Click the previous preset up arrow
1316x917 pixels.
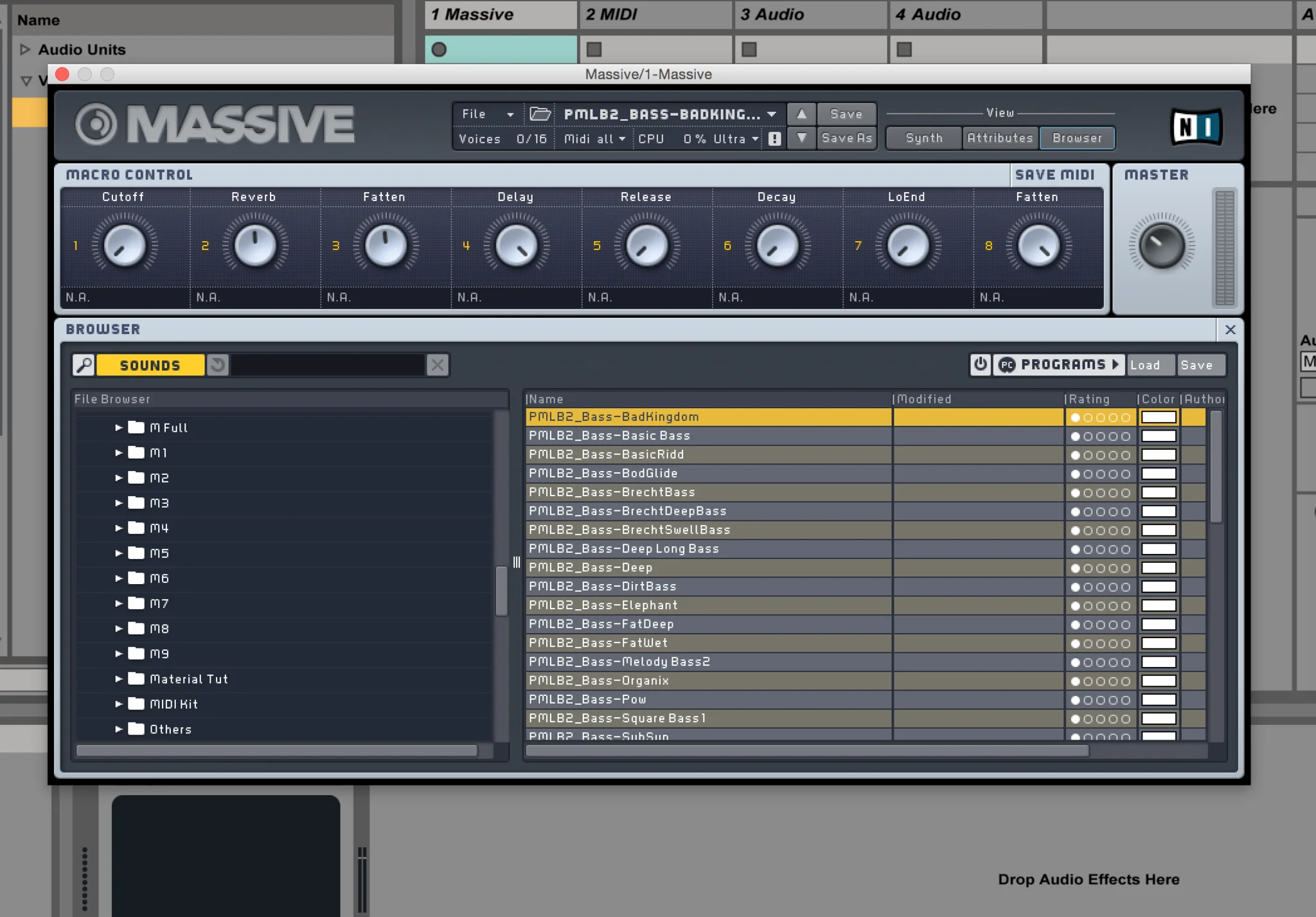click(801, 114)
